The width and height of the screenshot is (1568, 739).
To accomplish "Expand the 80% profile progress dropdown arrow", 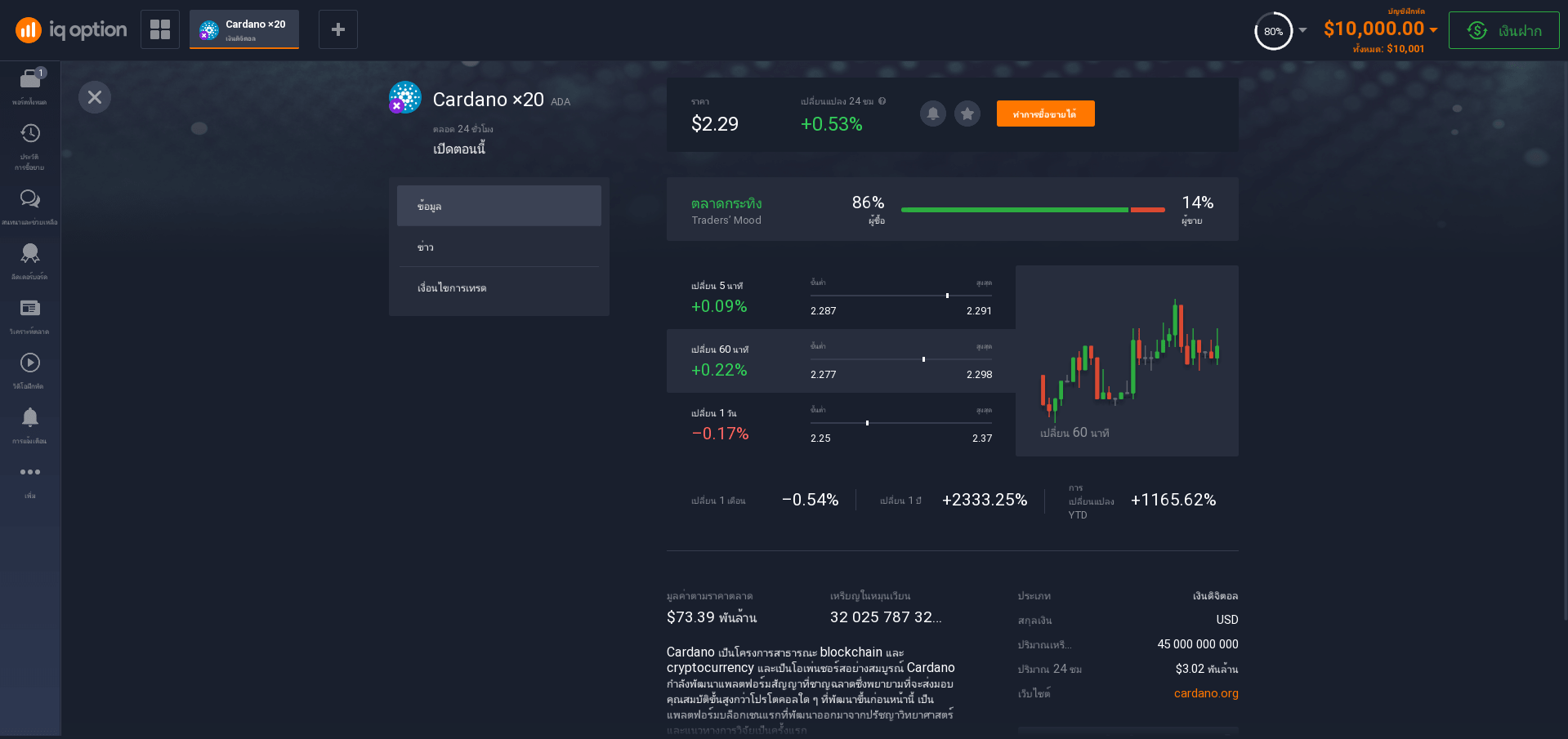I will tap(1302, 30).
